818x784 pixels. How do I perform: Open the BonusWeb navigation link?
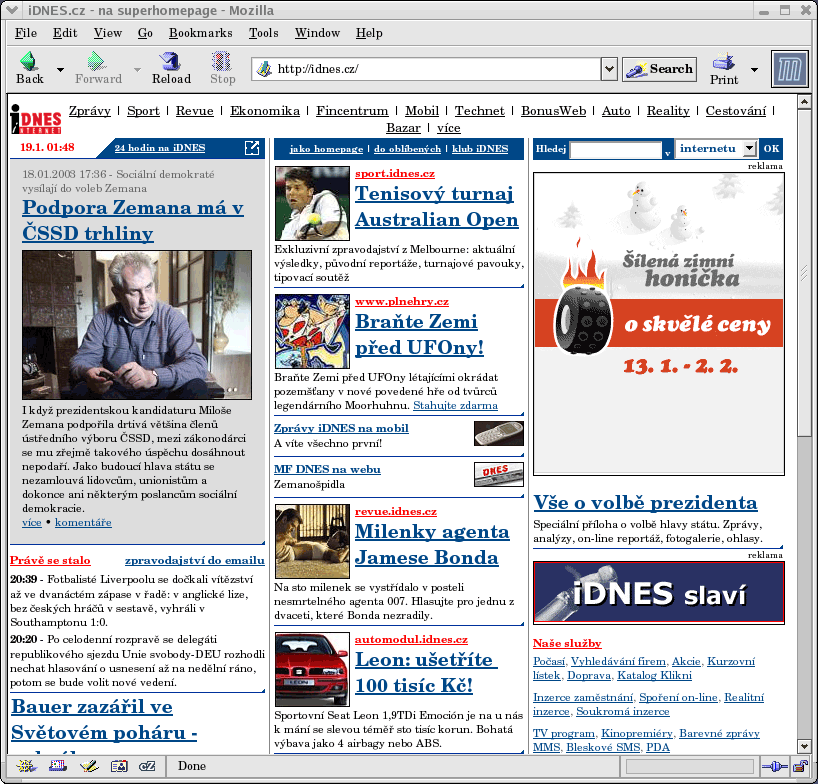coord(554,111)
